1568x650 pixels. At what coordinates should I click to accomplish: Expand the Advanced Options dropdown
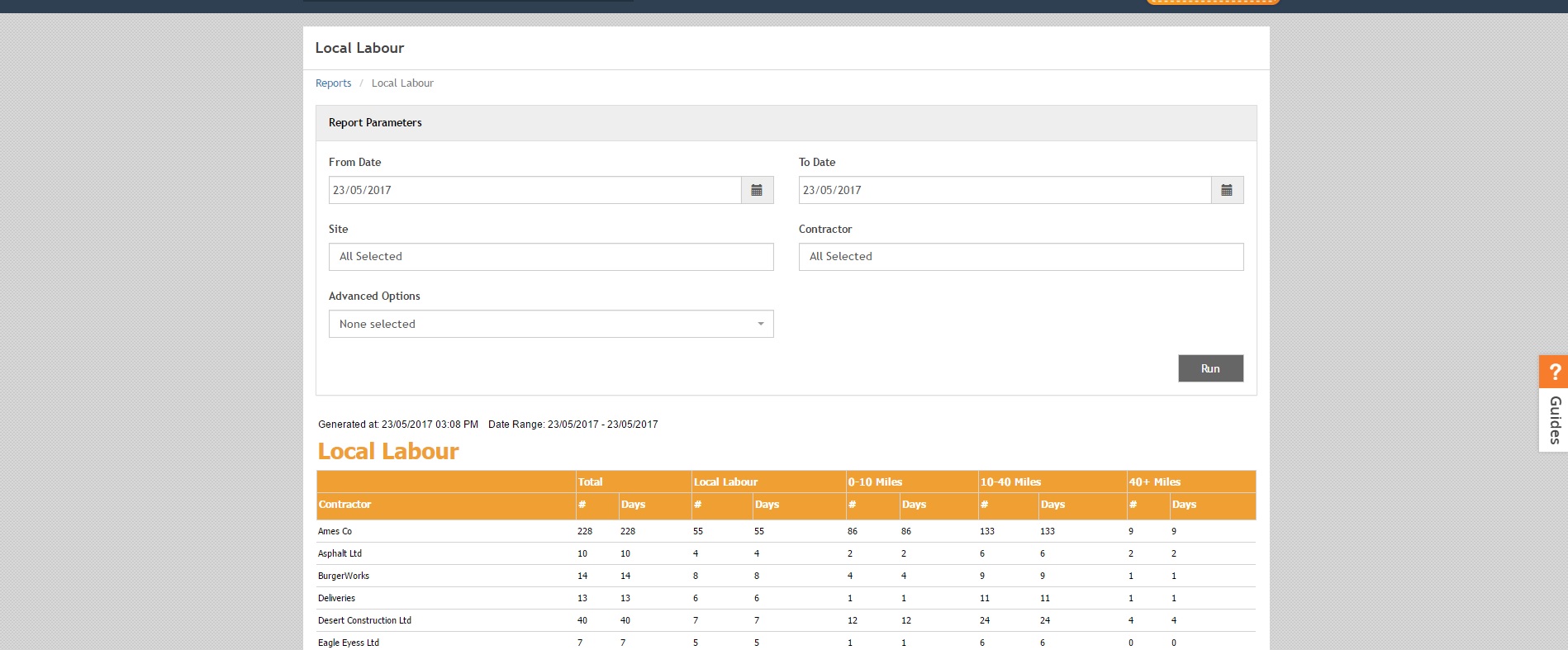tap(551, 324)
